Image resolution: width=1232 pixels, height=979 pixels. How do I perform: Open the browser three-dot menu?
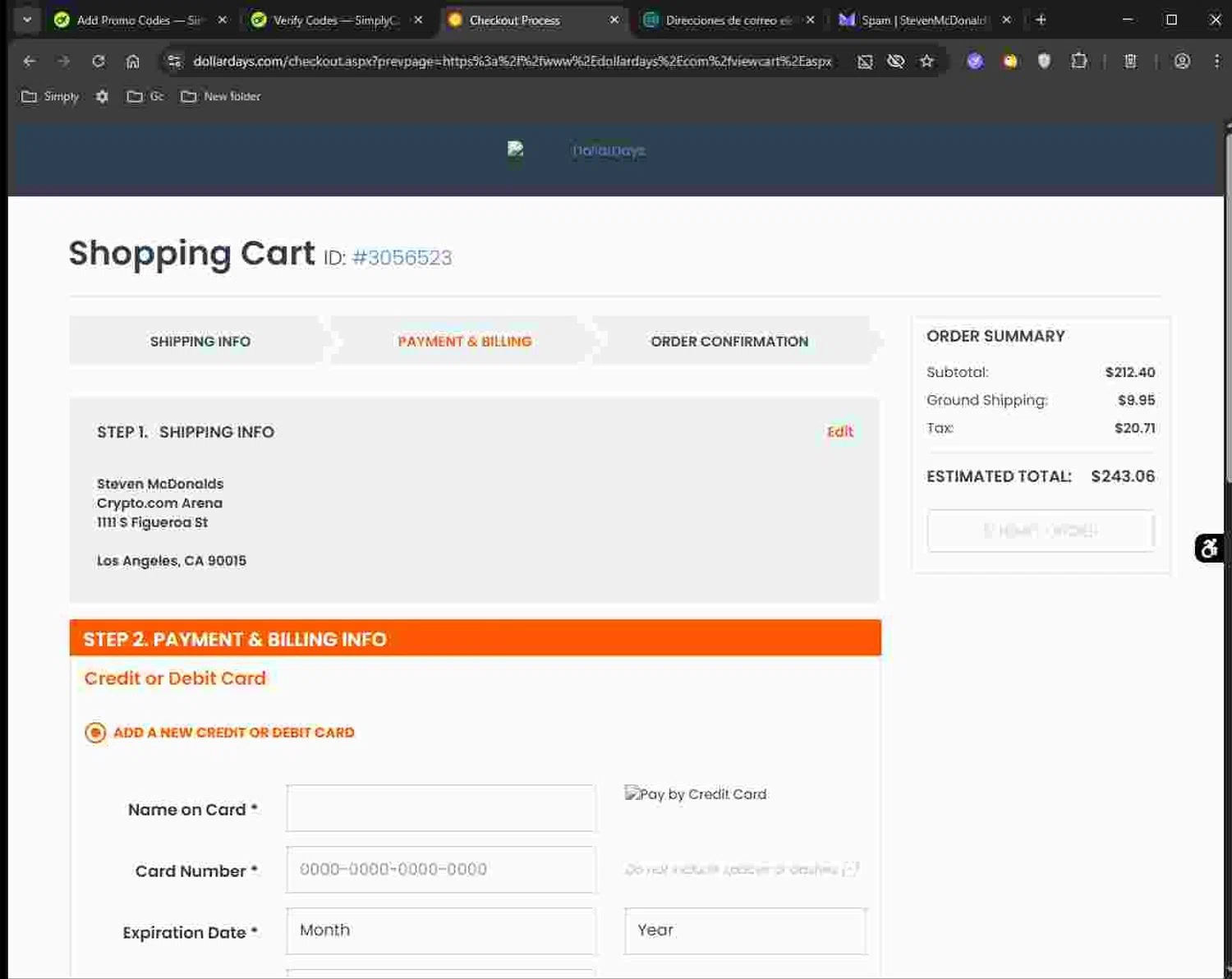pyautogui.click(x=1216, y=61)
